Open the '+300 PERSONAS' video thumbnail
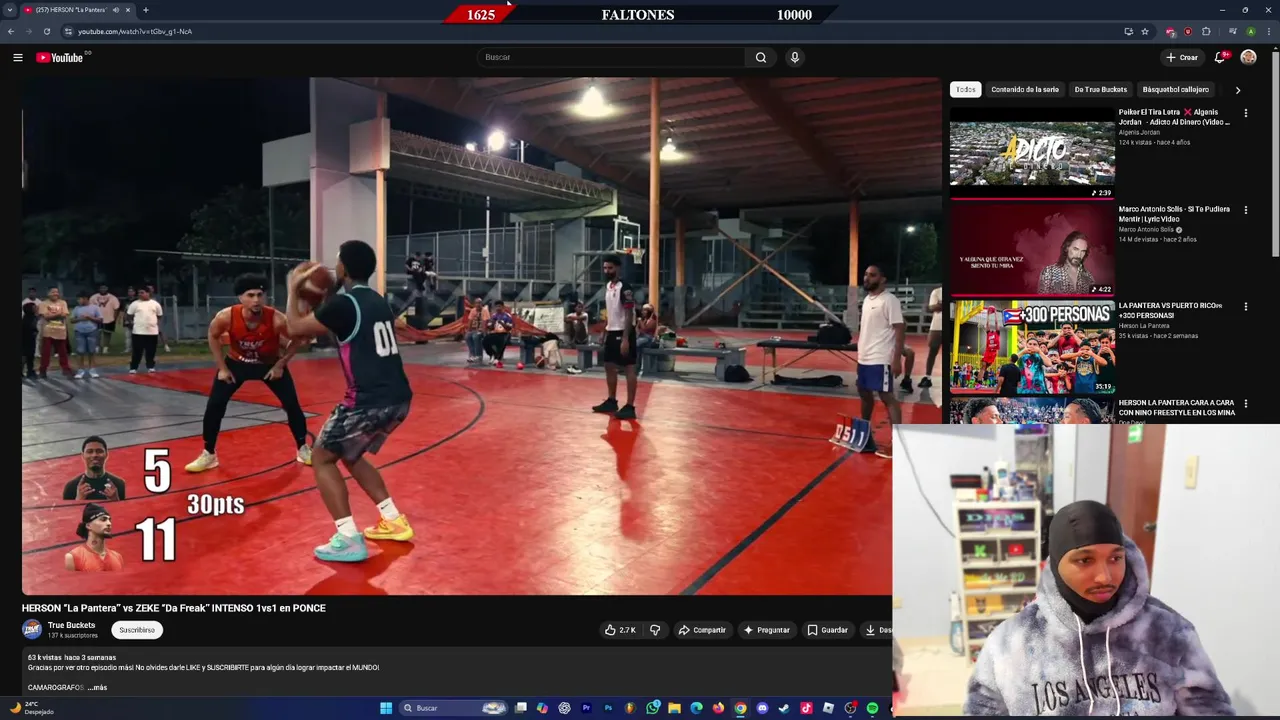The image size is (1280, 720). 1032,345
